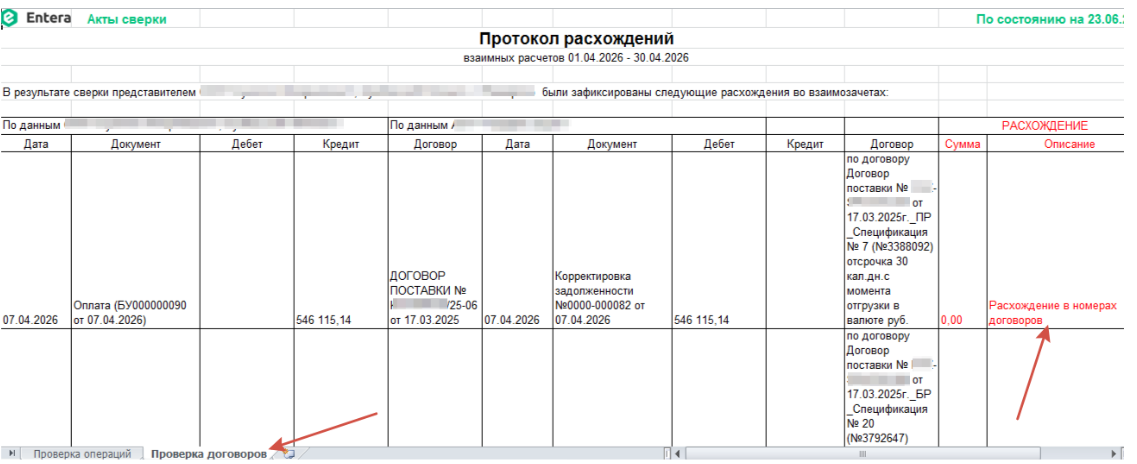This screenshot has height=464, width=1137.
Task: Select the Протокол расхождений title cell
Action: pos(576,38)
